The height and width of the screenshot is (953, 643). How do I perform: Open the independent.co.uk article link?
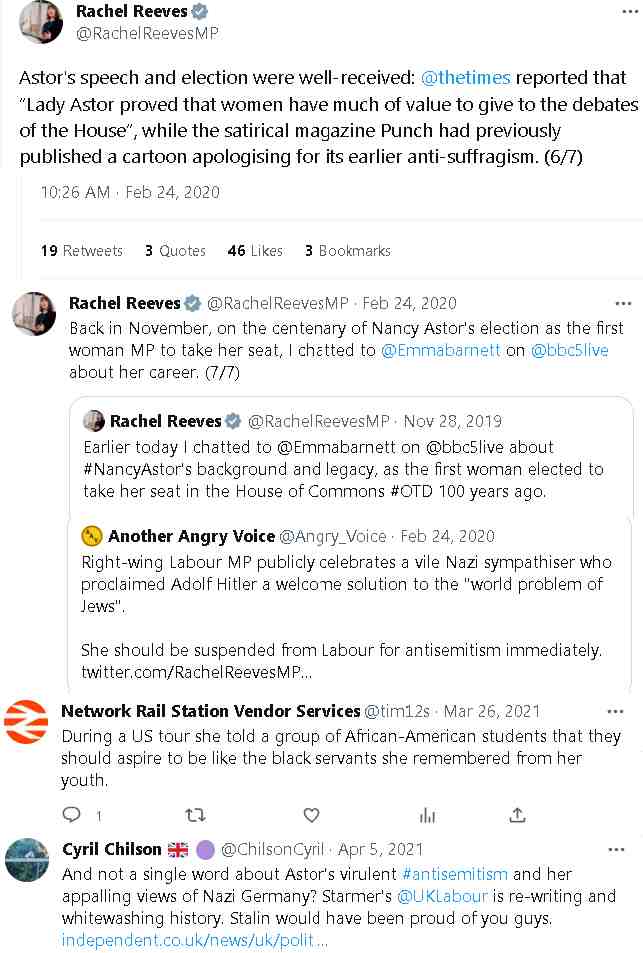point(194,940)
